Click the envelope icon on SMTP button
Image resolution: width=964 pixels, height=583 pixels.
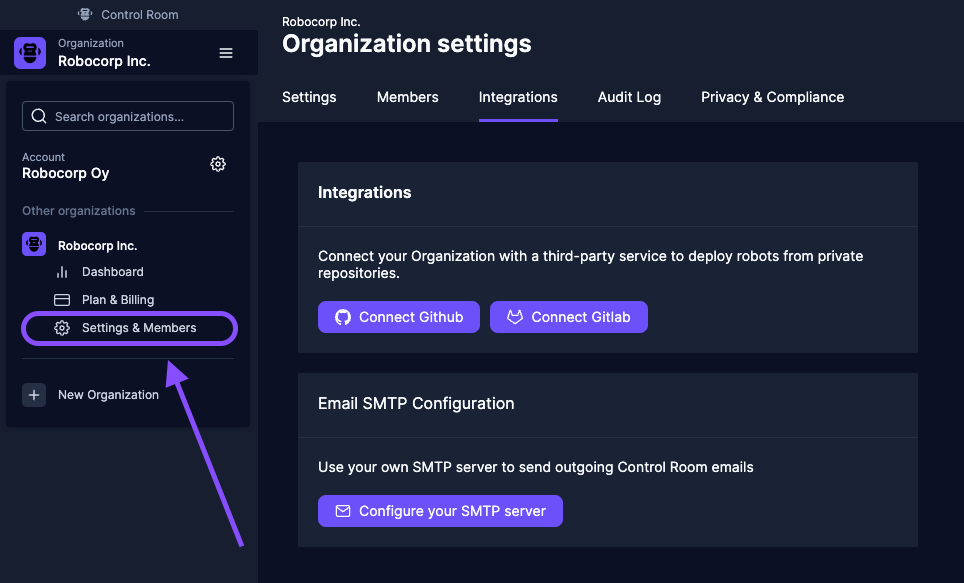(x=343, y=511)
